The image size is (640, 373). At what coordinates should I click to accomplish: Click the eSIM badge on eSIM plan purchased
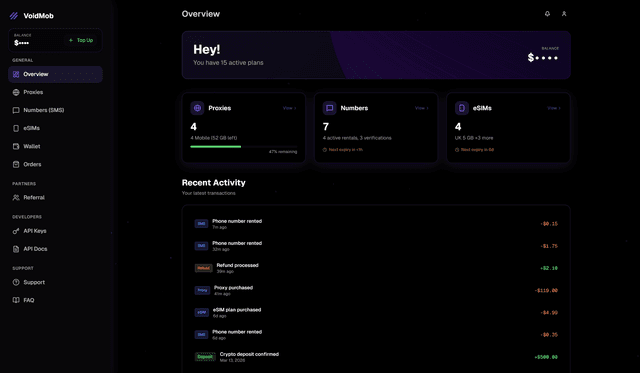[202, 313]
